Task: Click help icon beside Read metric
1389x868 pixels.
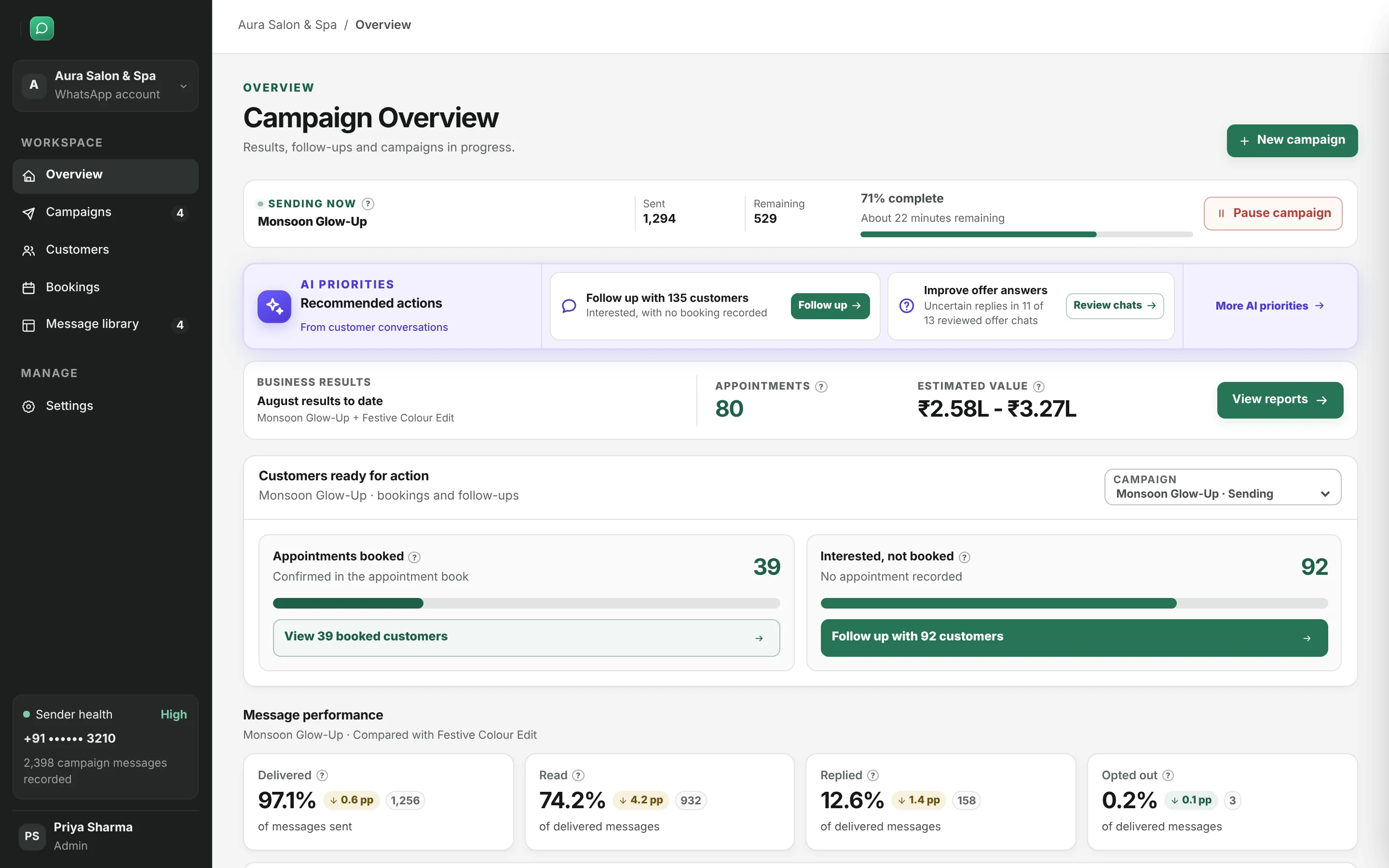Action: [579, 775]
